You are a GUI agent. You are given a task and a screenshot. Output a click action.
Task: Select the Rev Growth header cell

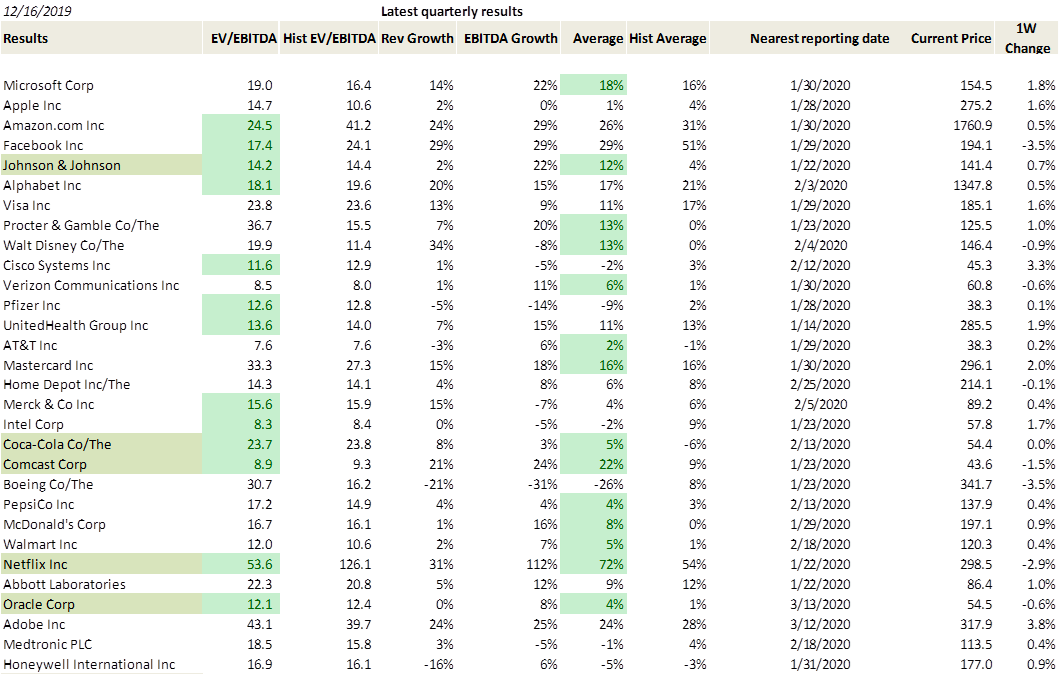pyautogui.click(x=417, y=38)
